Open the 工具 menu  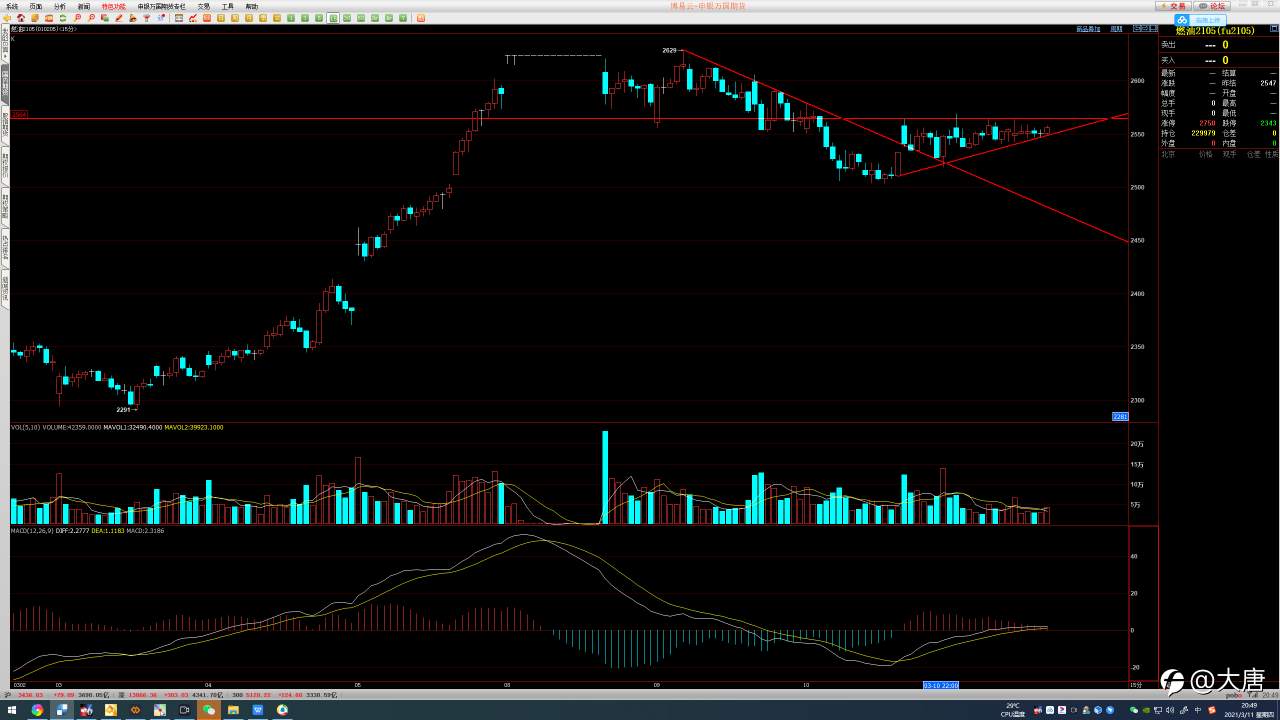[228, 6]
